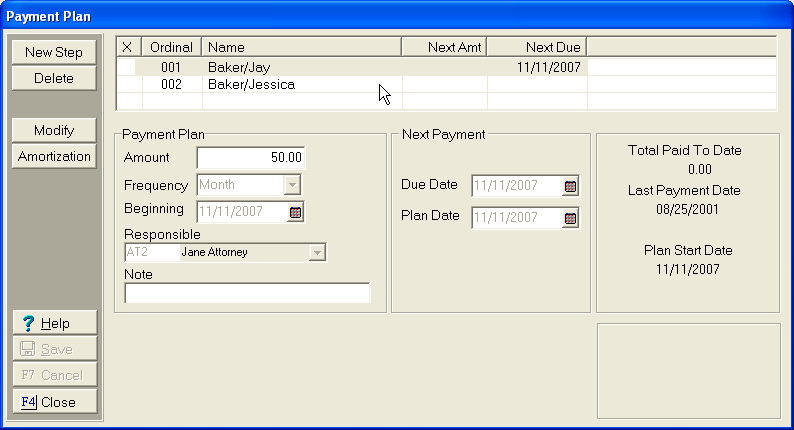The image size is (794, 430).
Task: Open the Due Date calendar picker
Action: pos(570,186)
